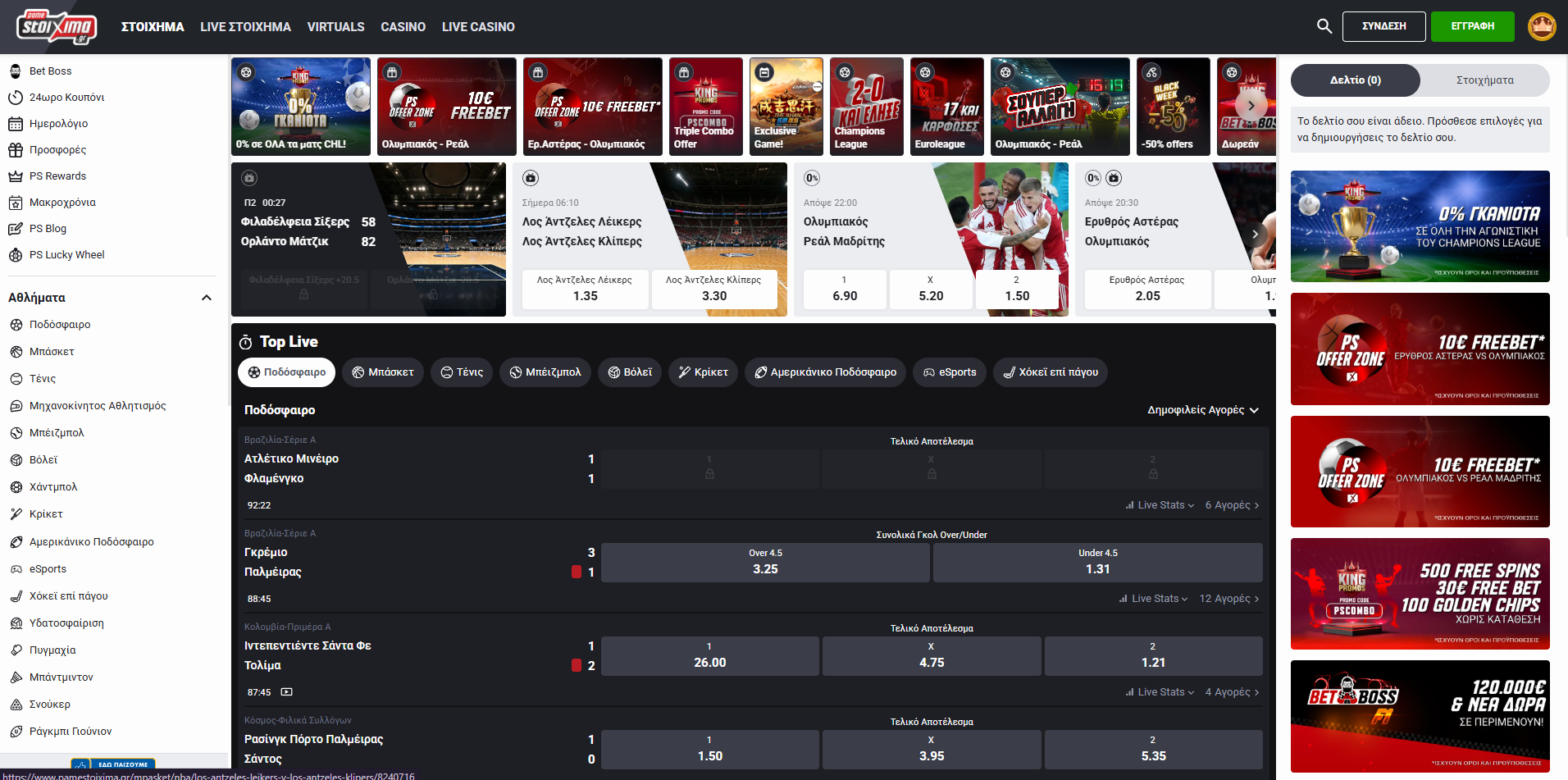Switch betslip to Στοιχήματα view
Screen dimensions: 1568x780
[1484, 80]
